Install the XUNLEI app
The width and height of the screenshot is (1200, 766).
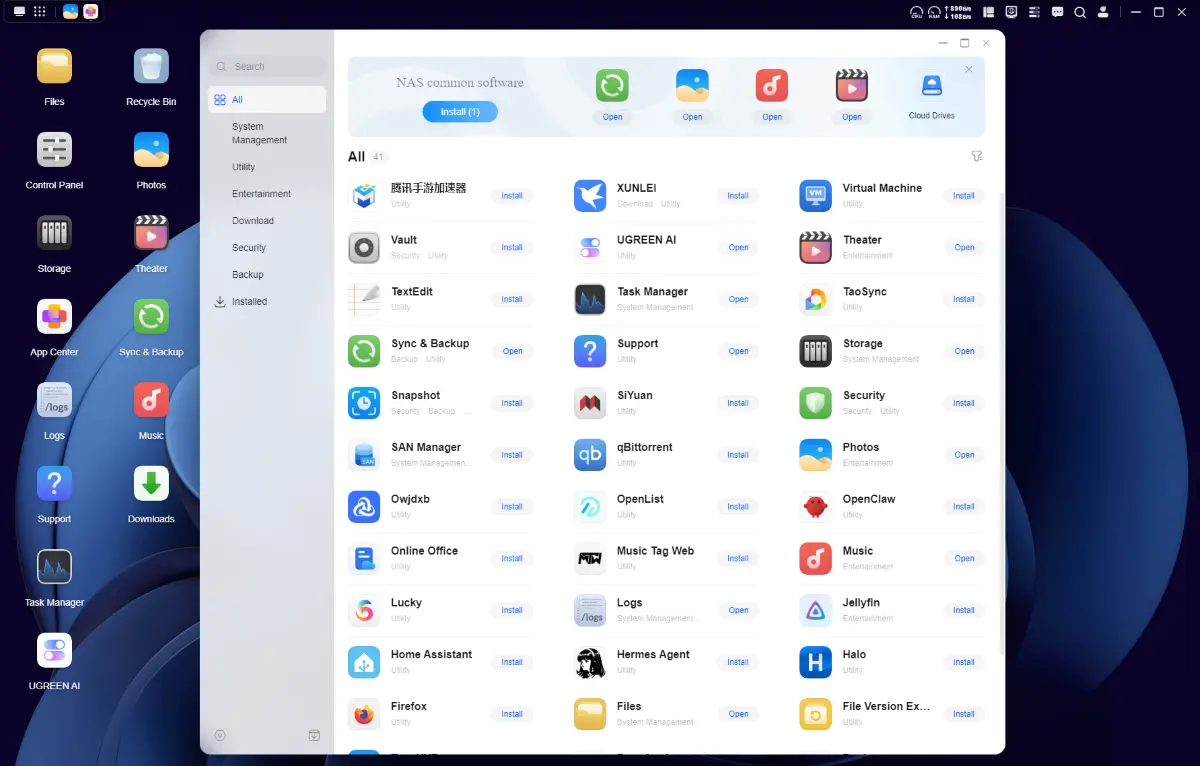click(738, 196)
